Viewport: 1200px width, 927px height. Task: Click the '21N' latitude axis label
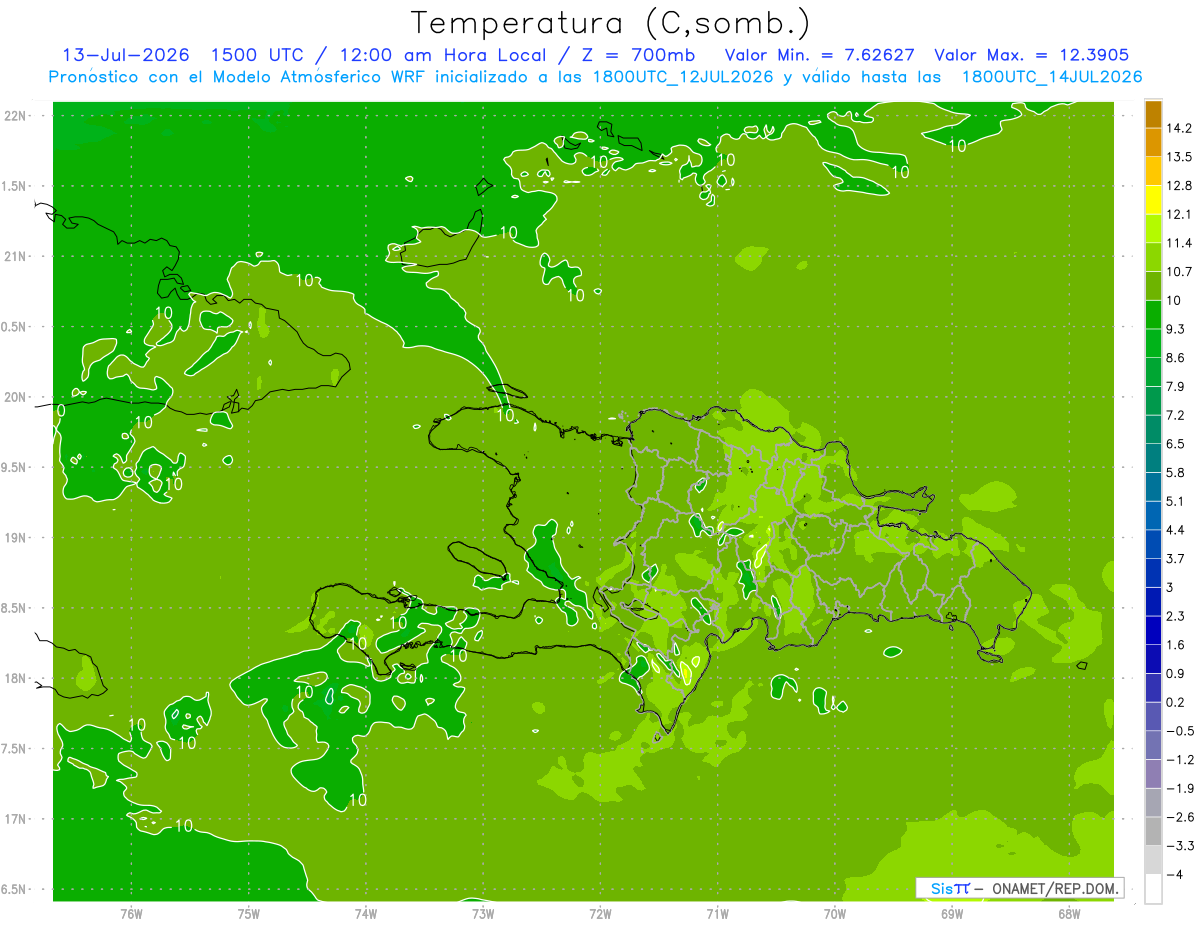pyautogui.click(x=15, y=257)
